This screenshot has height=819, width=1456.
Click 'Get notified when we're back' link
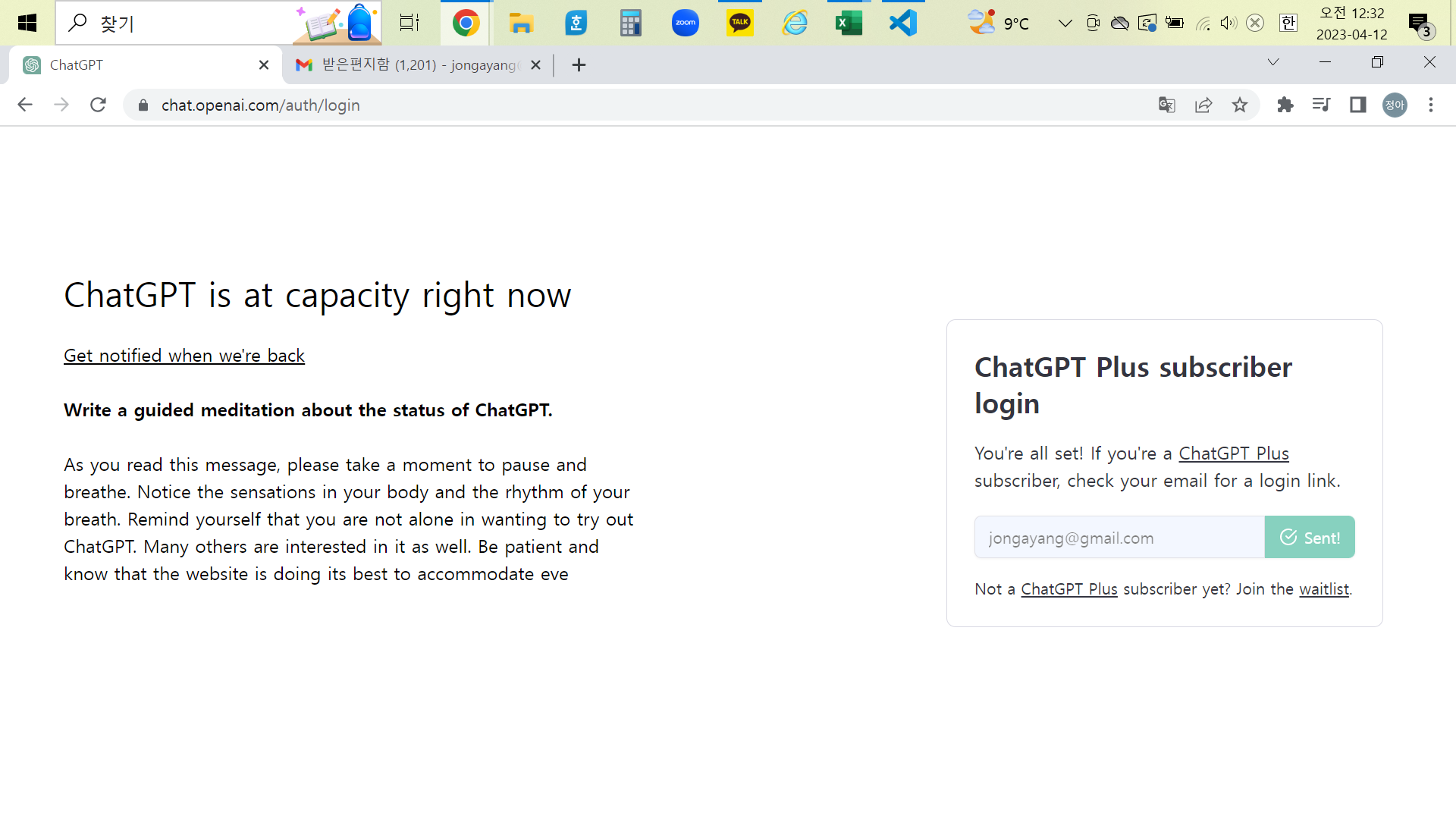pyautogui.click(x=184, y=356)
